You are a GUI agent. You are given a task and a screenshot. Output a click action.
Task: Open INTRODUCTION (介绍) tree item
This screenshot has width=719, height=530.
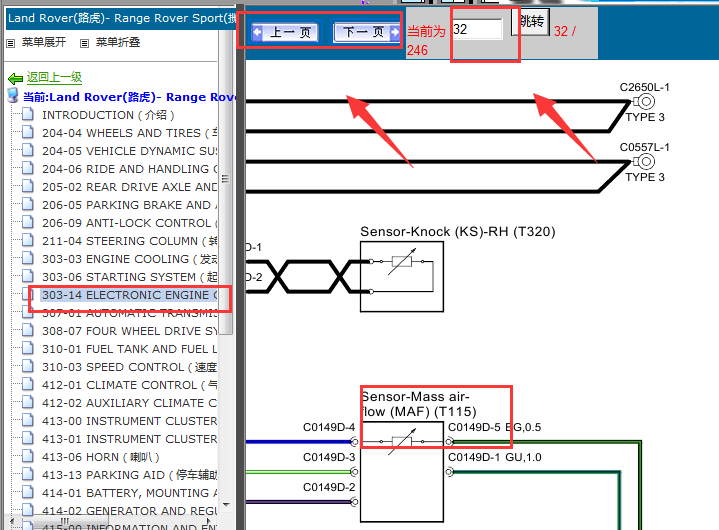(108, 115)
